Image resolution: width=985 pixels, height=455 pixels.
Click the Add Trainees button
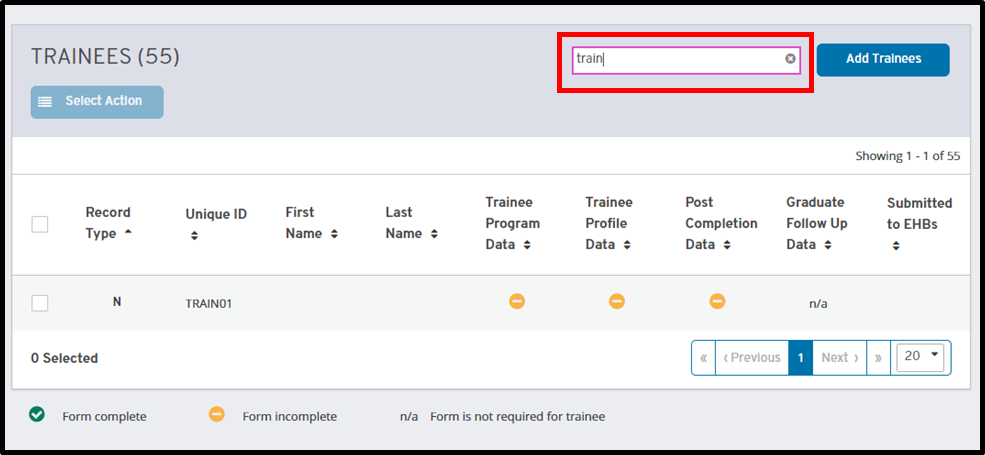click(883, 59)
